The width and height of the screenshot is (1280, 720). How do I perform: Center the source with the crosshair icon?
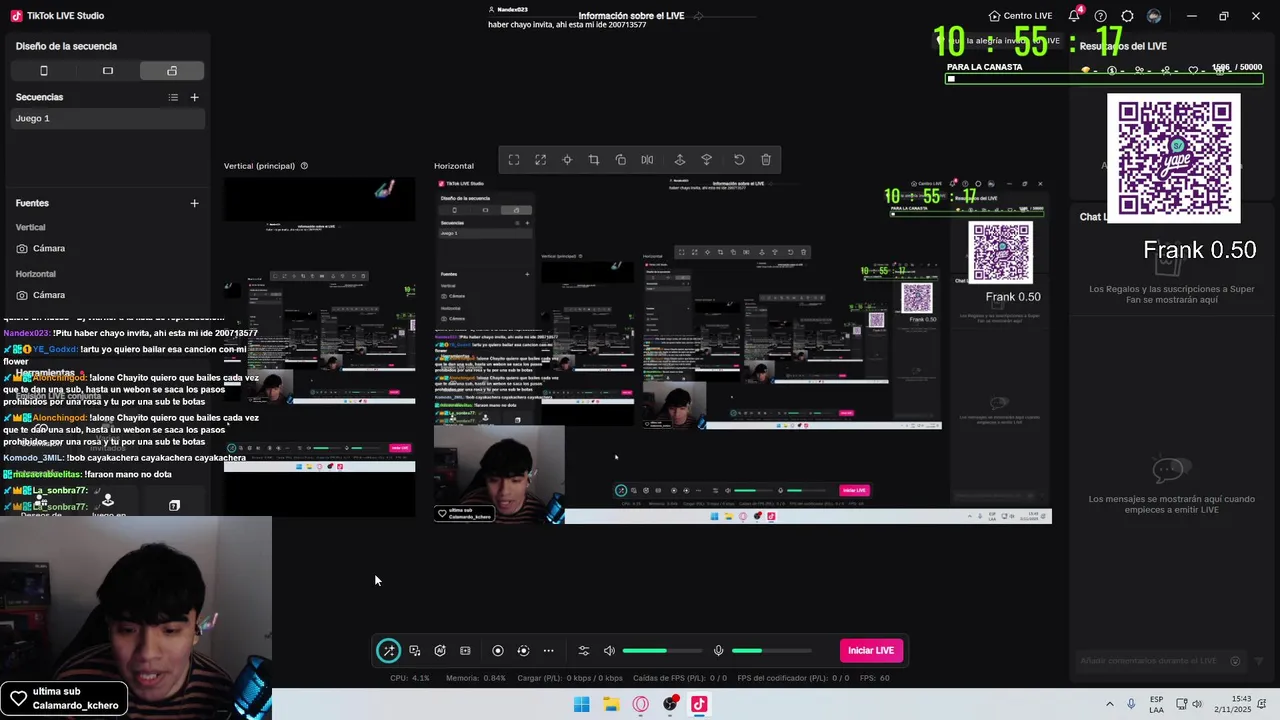click(567, 160)
